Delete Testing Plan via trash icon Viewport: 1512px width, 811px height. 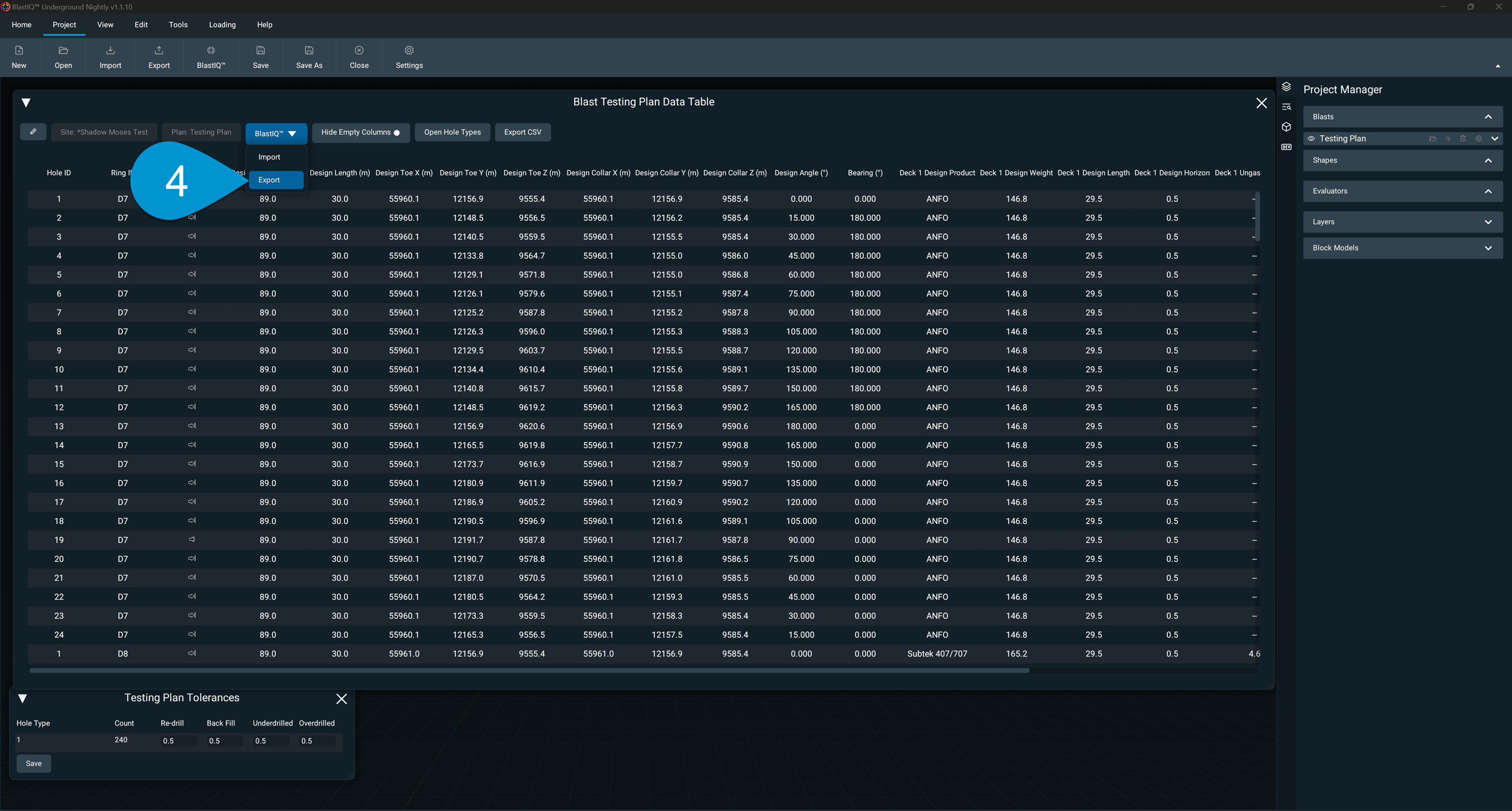coord(1463,139)
